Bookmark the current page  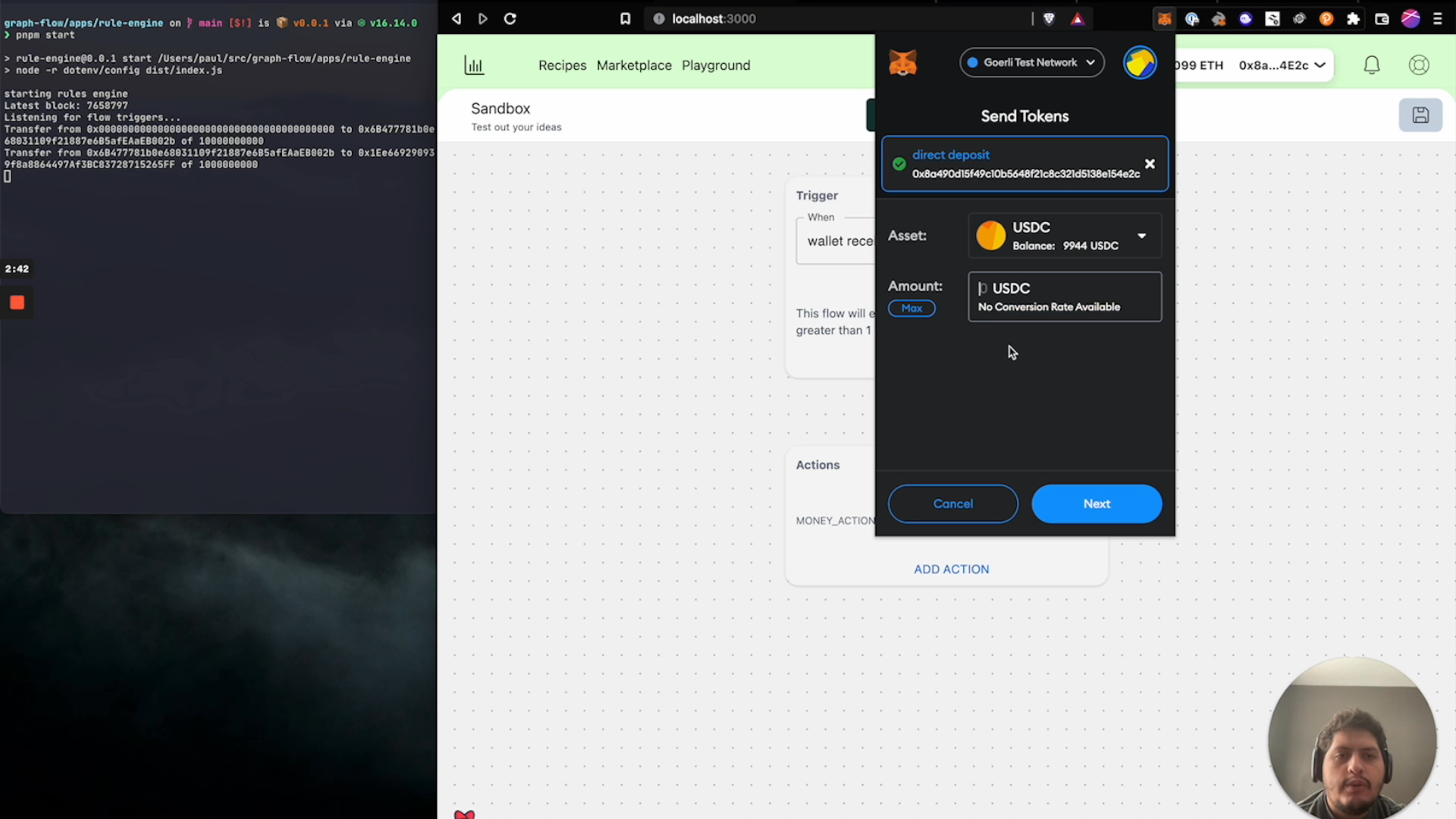click(626, 19)
